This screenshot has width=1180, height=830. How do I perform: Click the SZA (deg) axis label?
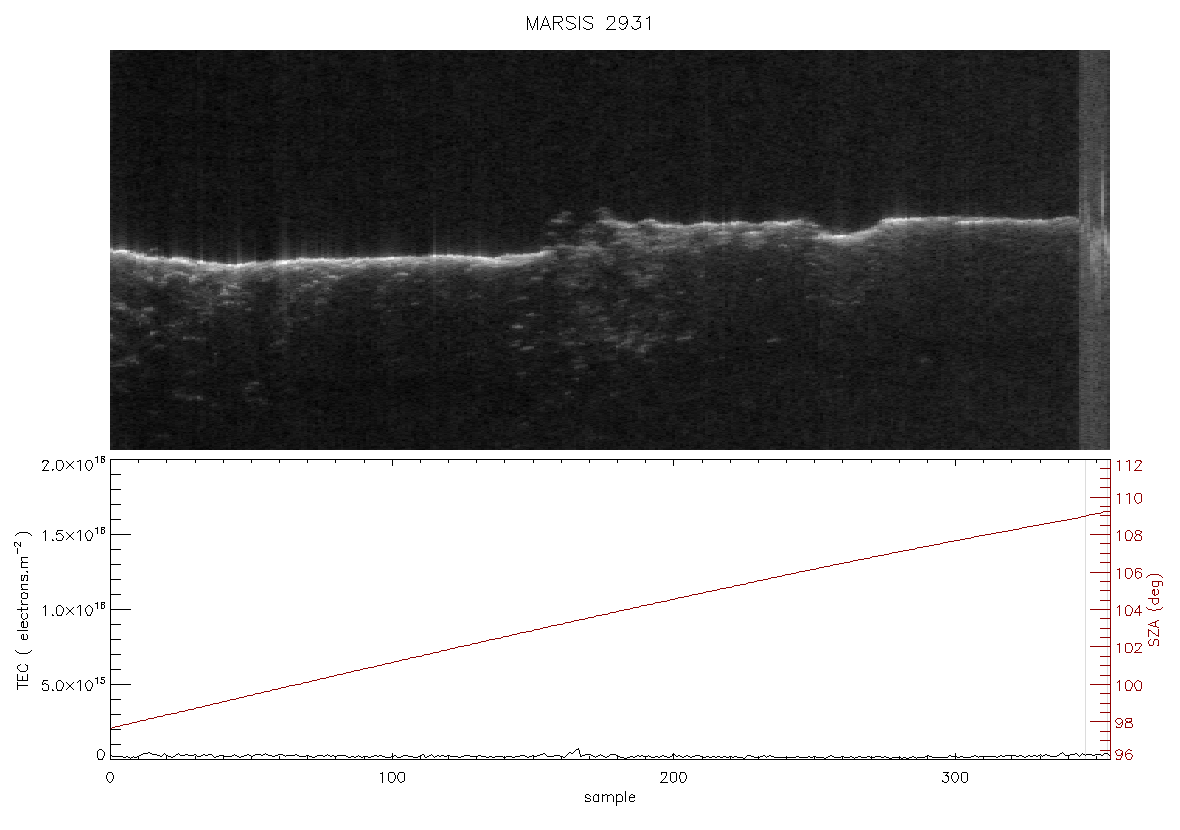point(1155,610)
